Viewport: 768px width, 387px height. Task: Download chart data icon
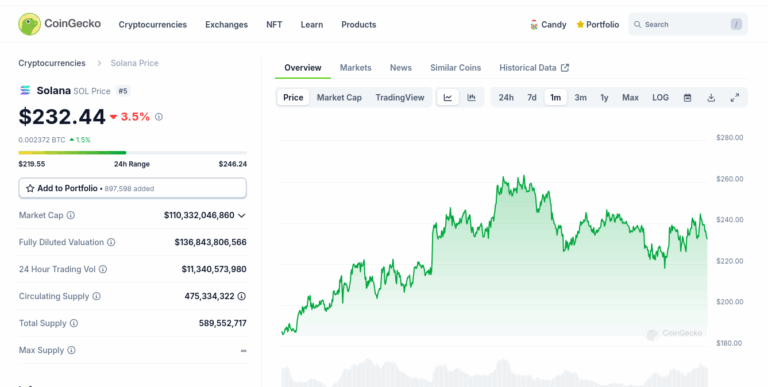[x=711, y=97]
